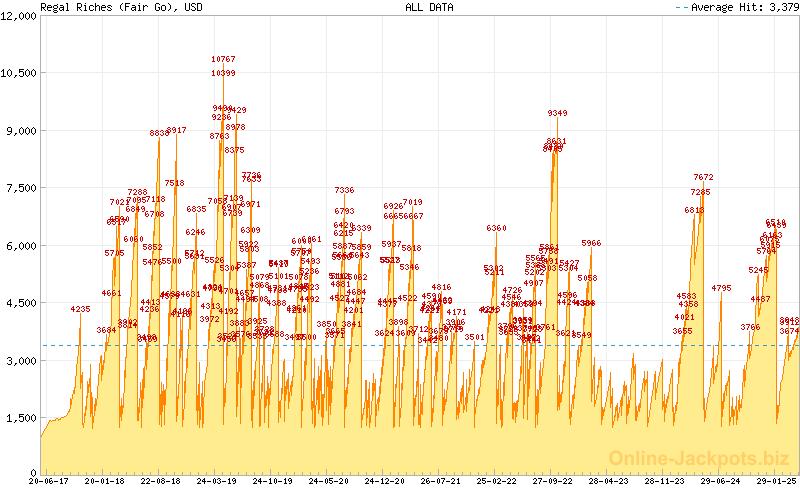The width and height of the screenshot is (800, 490).
Task: Click the 5966 peak data label
Action: 591,243
